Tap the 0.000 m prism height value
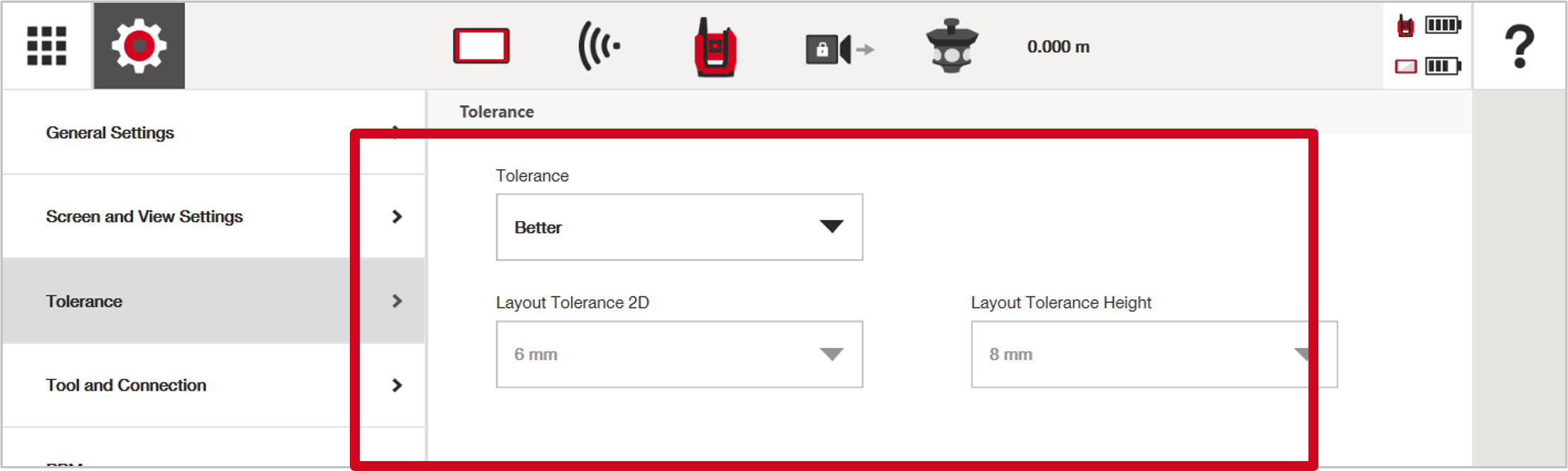The image size is (1568, 471). coord(1058,47)
